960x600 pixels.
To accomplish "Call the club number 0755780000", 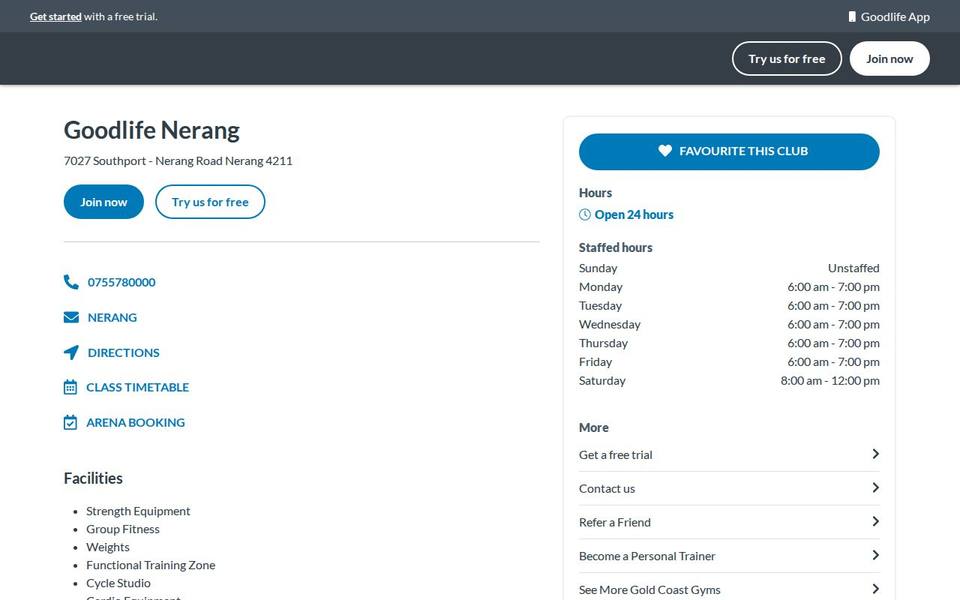I will [121, 282].
